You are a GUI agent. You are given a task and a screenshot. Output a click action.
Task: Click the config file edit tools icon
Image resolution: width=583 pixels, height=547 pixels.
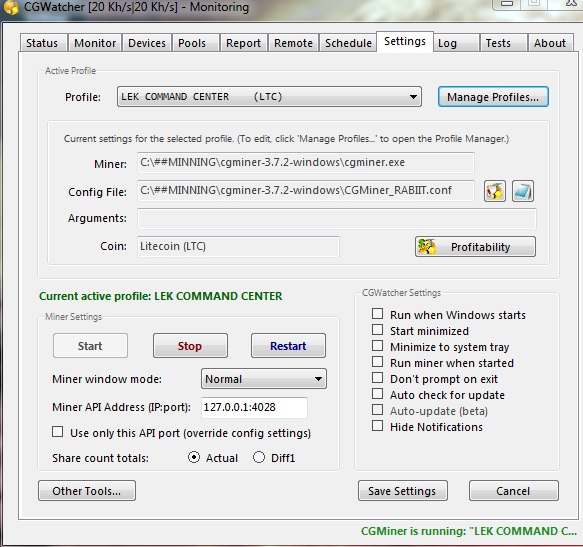(495, 191)
